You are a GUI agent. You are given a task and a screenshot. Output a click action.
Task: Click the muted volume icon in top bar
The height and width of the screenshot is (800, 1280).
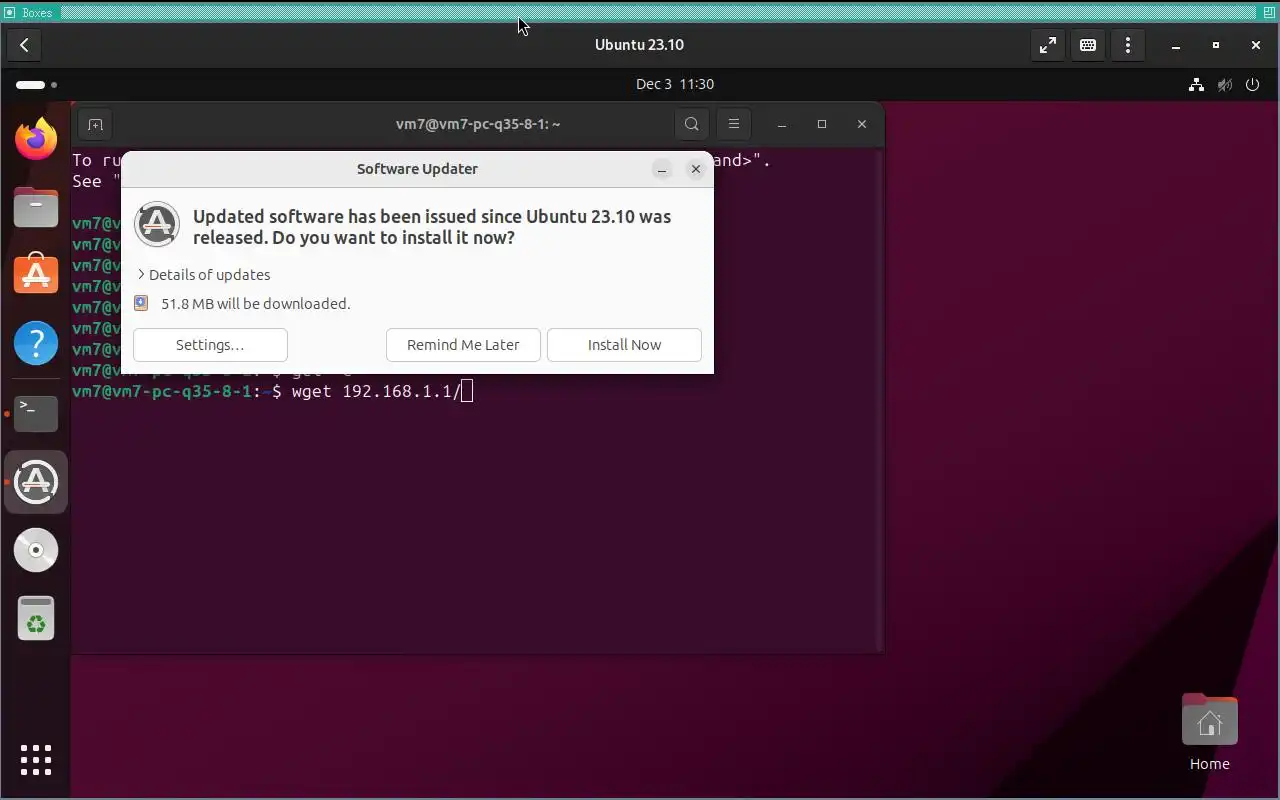[x=1224, y=85]
